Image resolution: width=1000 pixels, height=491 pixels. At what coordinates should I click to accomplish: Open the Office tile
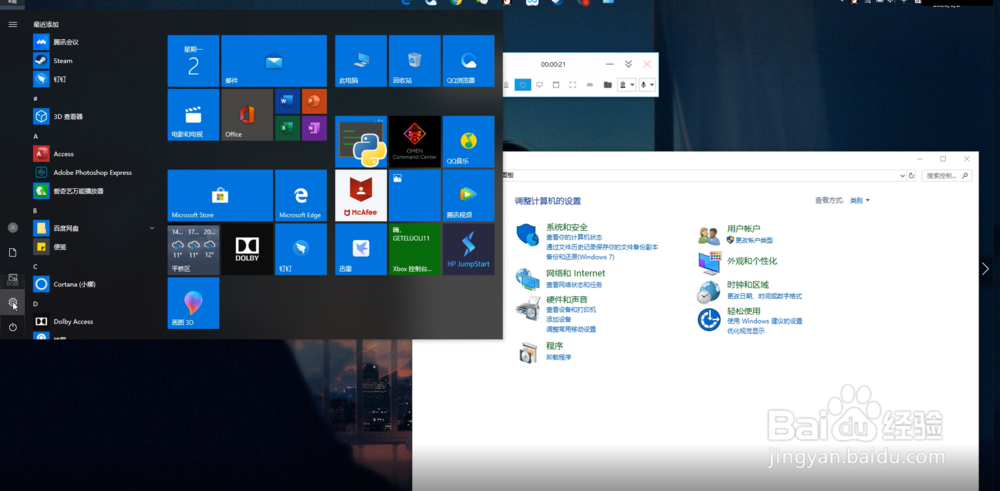click(x=247, y=115)
